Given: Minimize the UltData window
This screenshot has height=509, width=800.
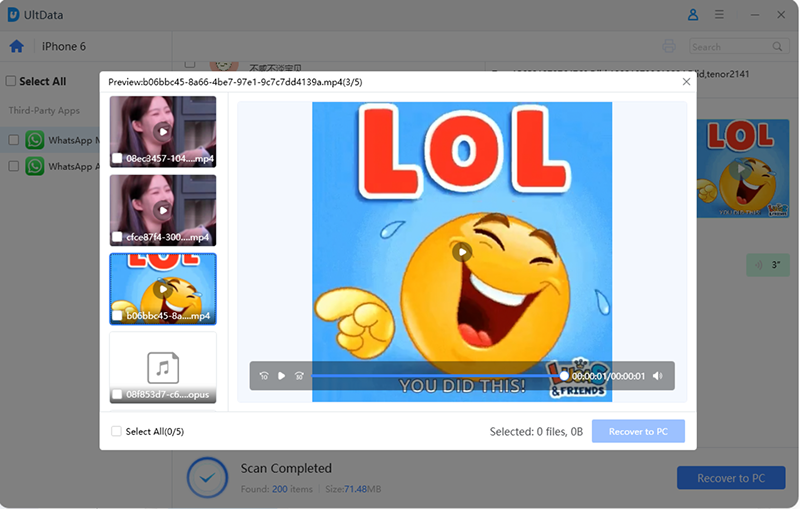Looking at the screenshot, I should click(755, 15).
